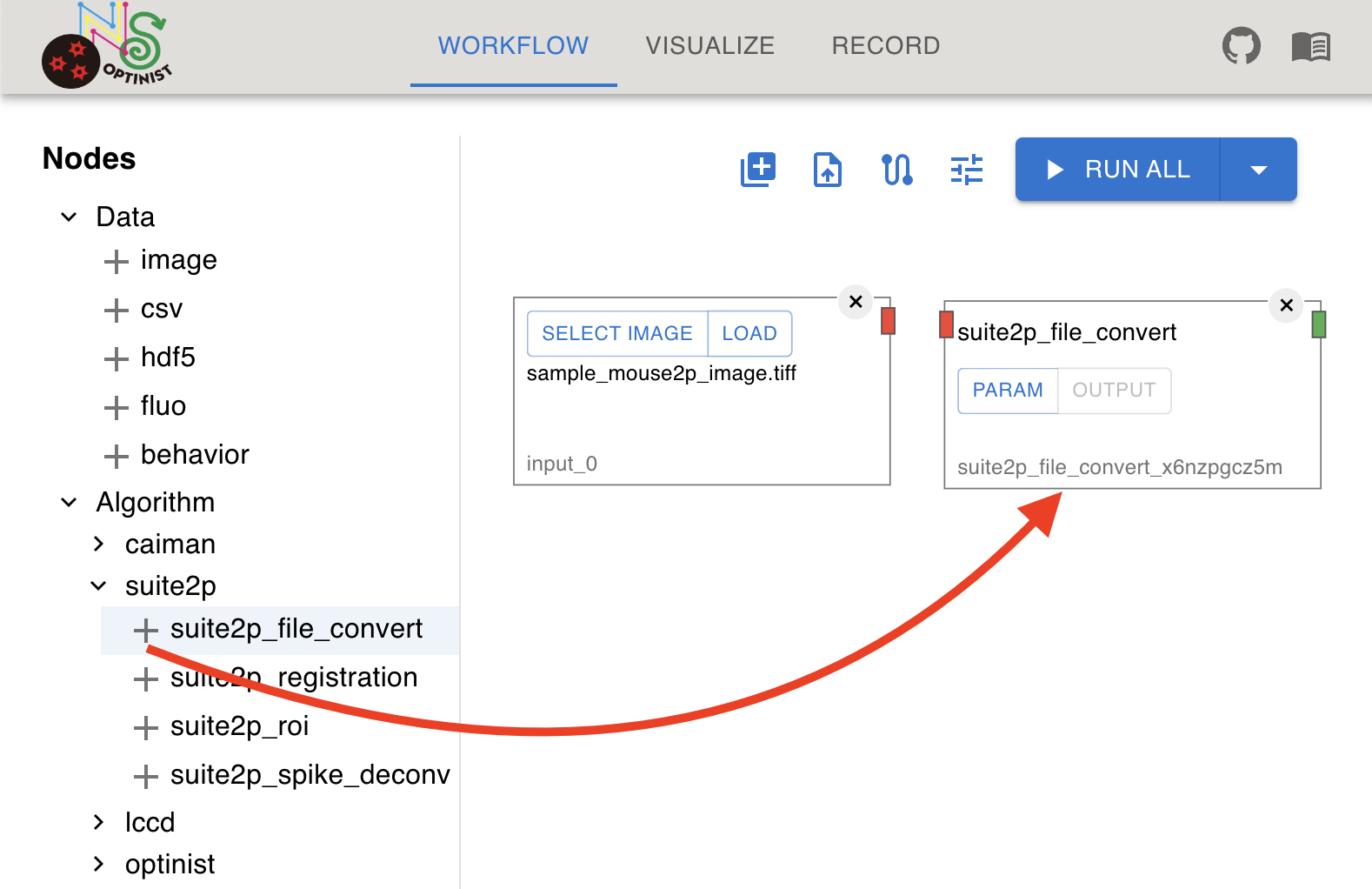Open the documentation book icon
Screen dimensions: 1372x889
(1311, 46)
